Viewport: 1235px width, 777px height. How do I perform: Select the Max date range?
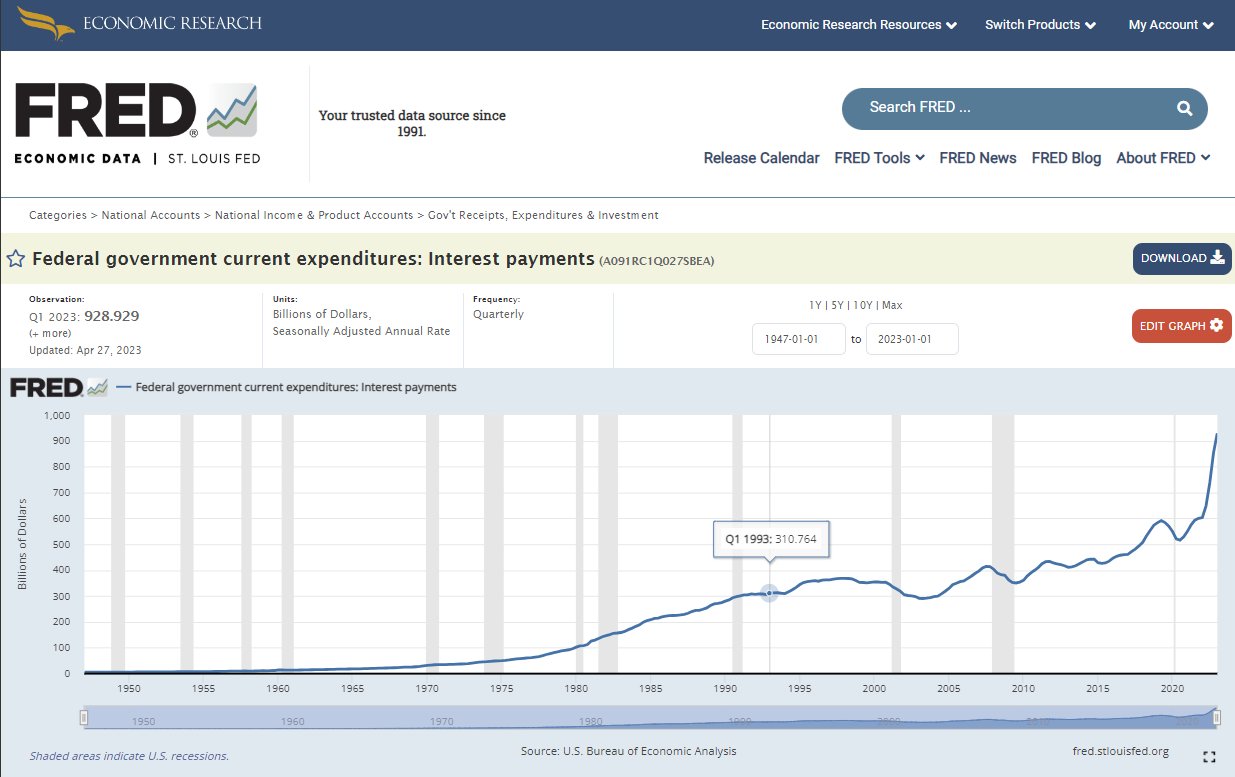click(x=892, y=305)
